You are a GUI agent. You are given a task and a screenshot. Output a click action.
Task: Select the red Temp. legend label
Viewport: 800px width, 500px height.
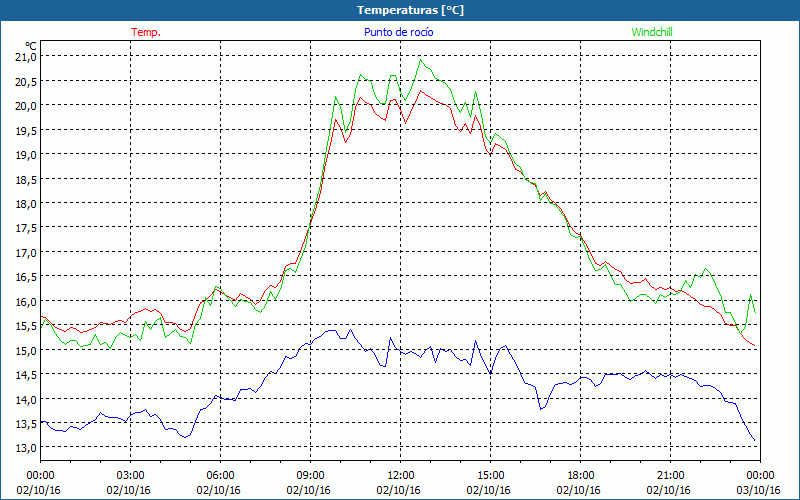(x=146, y=32)
